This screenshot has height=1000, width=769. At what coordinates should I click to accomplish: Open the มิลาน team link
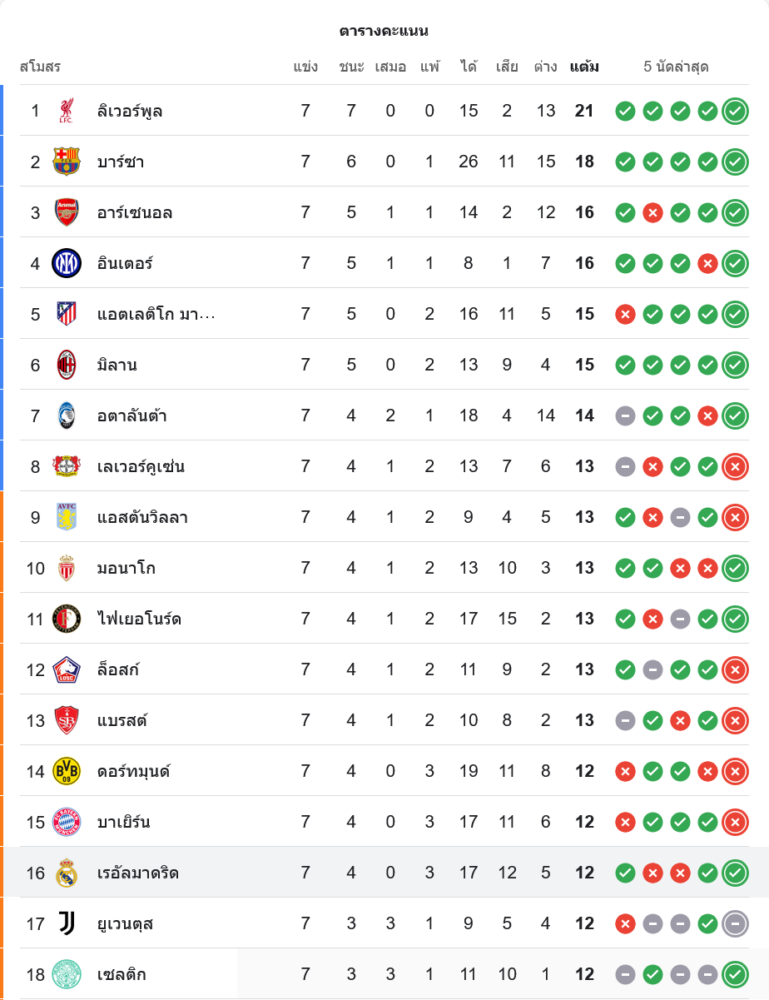[117, 365]
